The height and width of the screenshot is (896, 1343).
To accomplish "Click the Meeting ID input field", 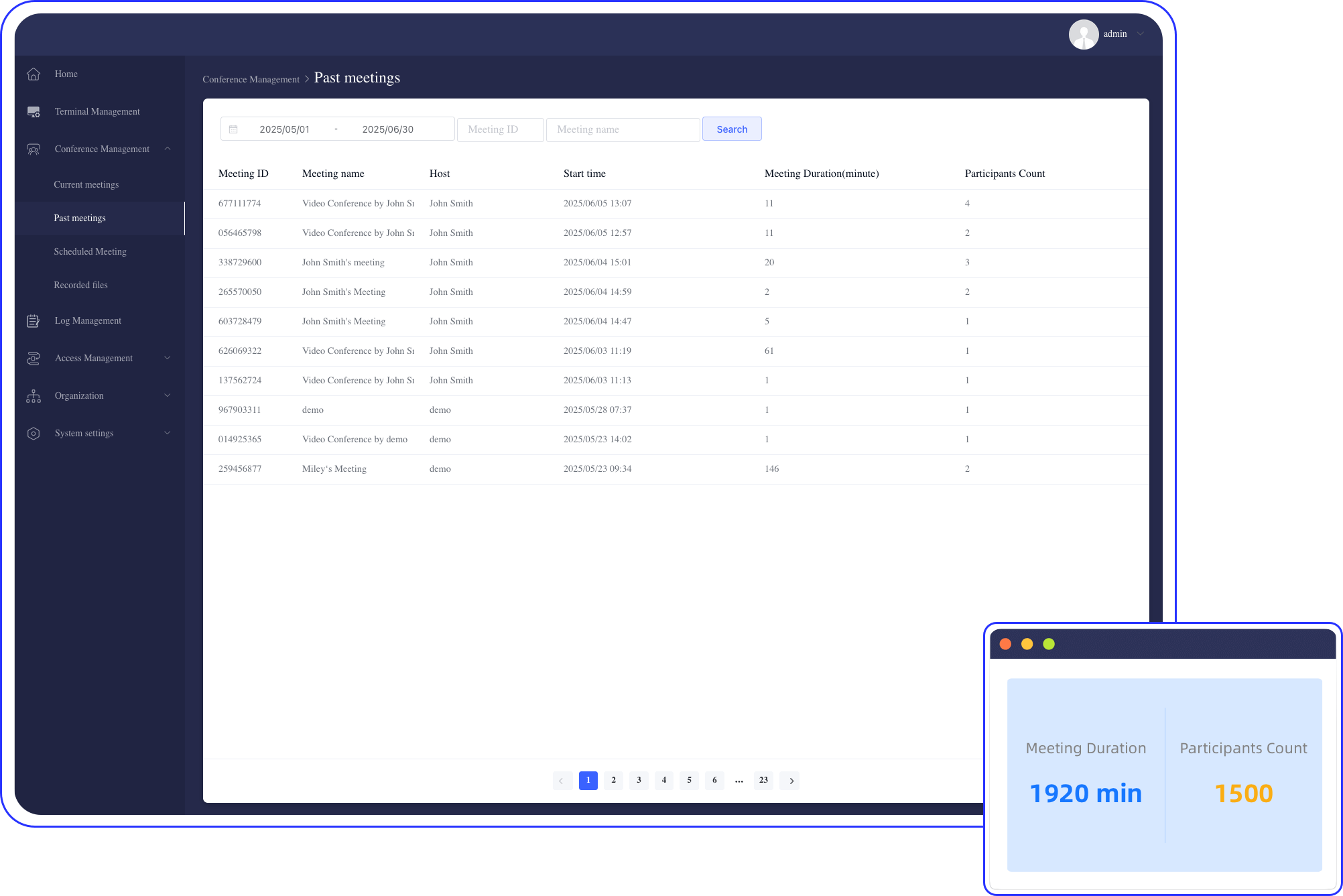I will click(500, 129).
